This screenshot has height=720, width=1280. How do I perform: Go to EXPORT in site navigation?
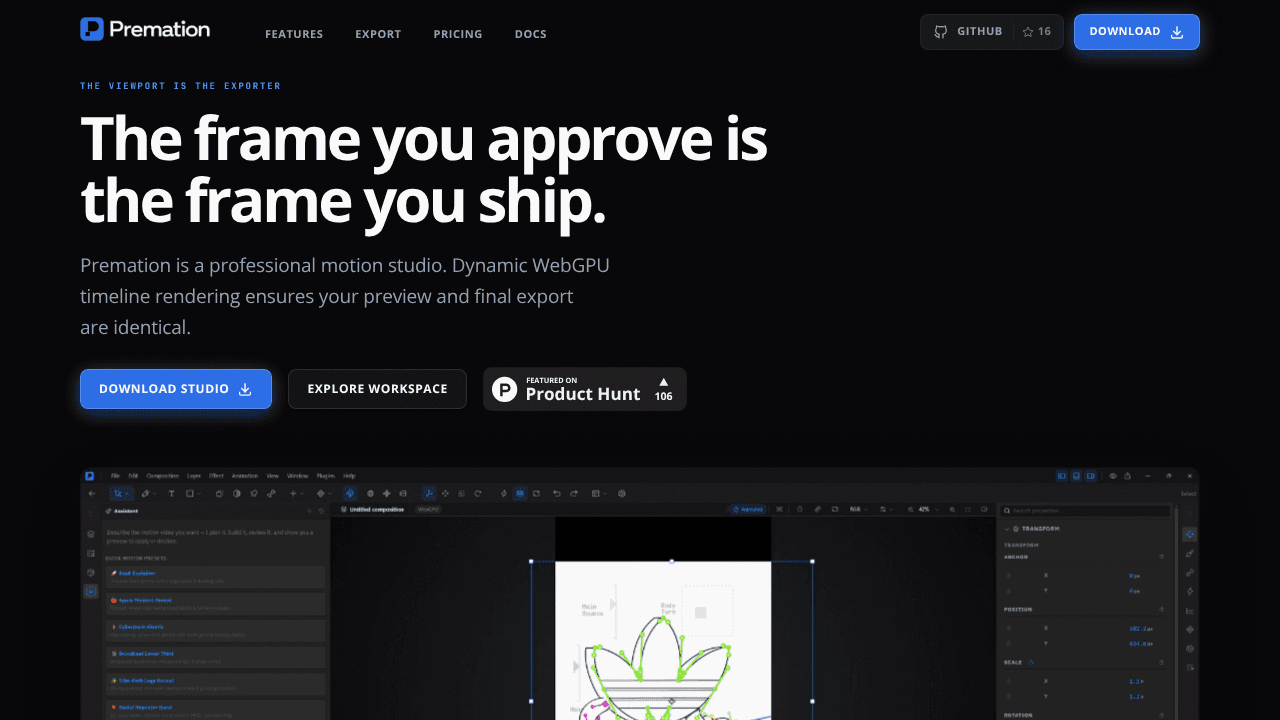tap(378, 34)
